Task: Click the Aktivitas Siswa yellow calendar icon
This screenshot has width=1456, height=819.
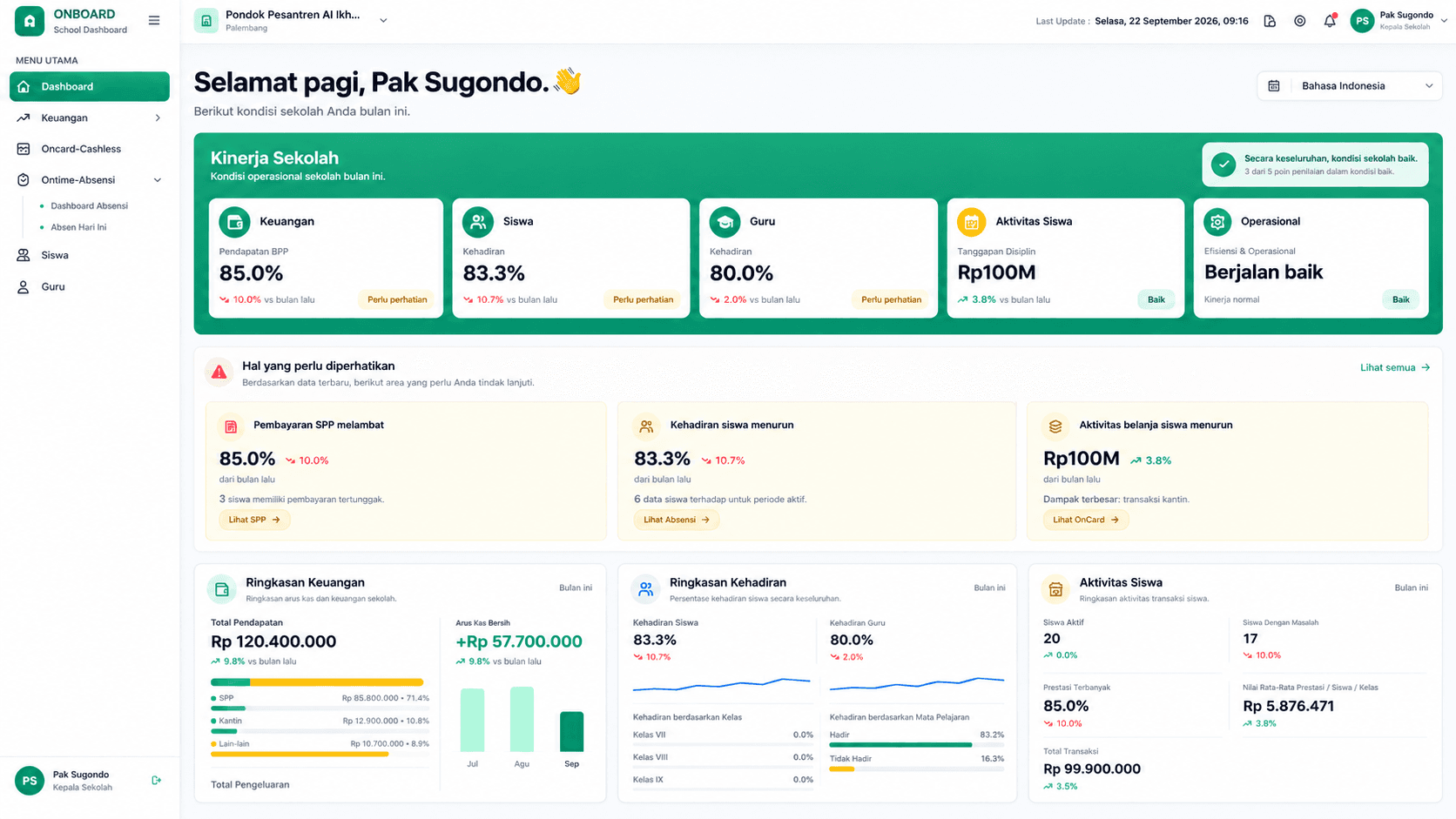Action: (x=972, y=222)
